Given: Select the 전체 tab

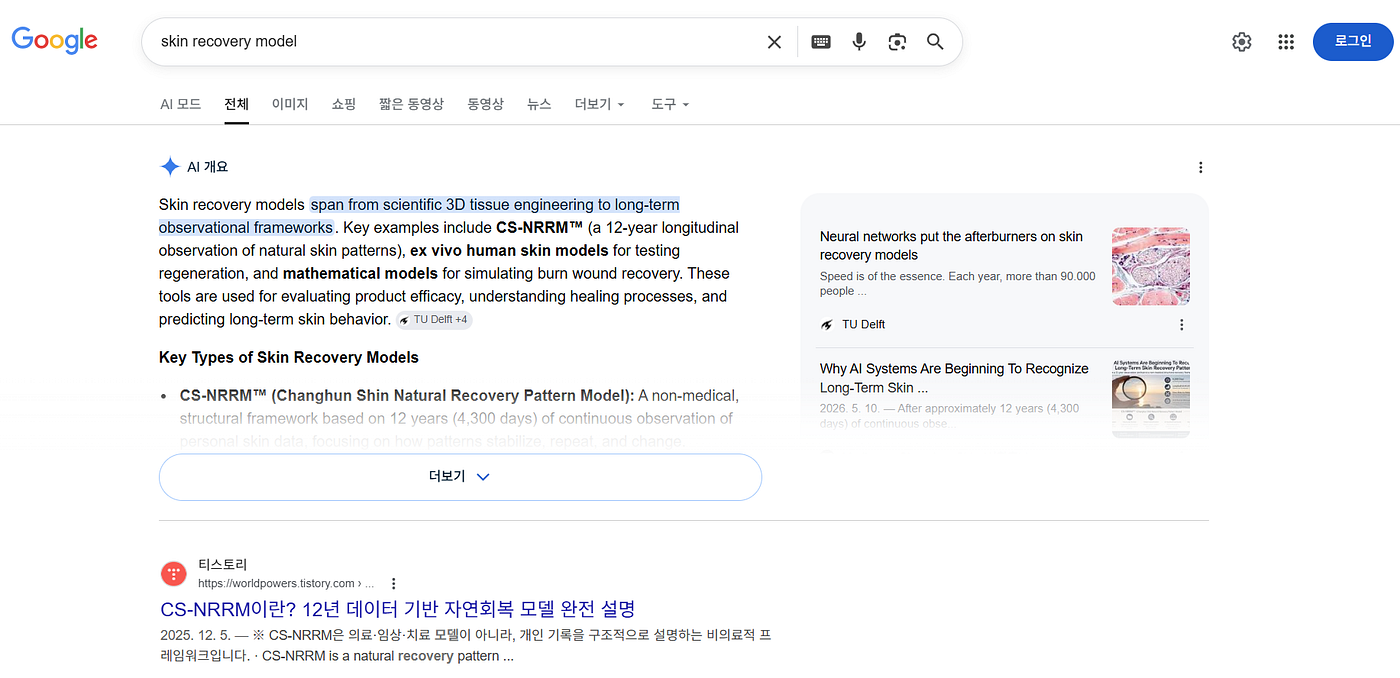Looking at the screenshot, I should click(x=237, y=104).
